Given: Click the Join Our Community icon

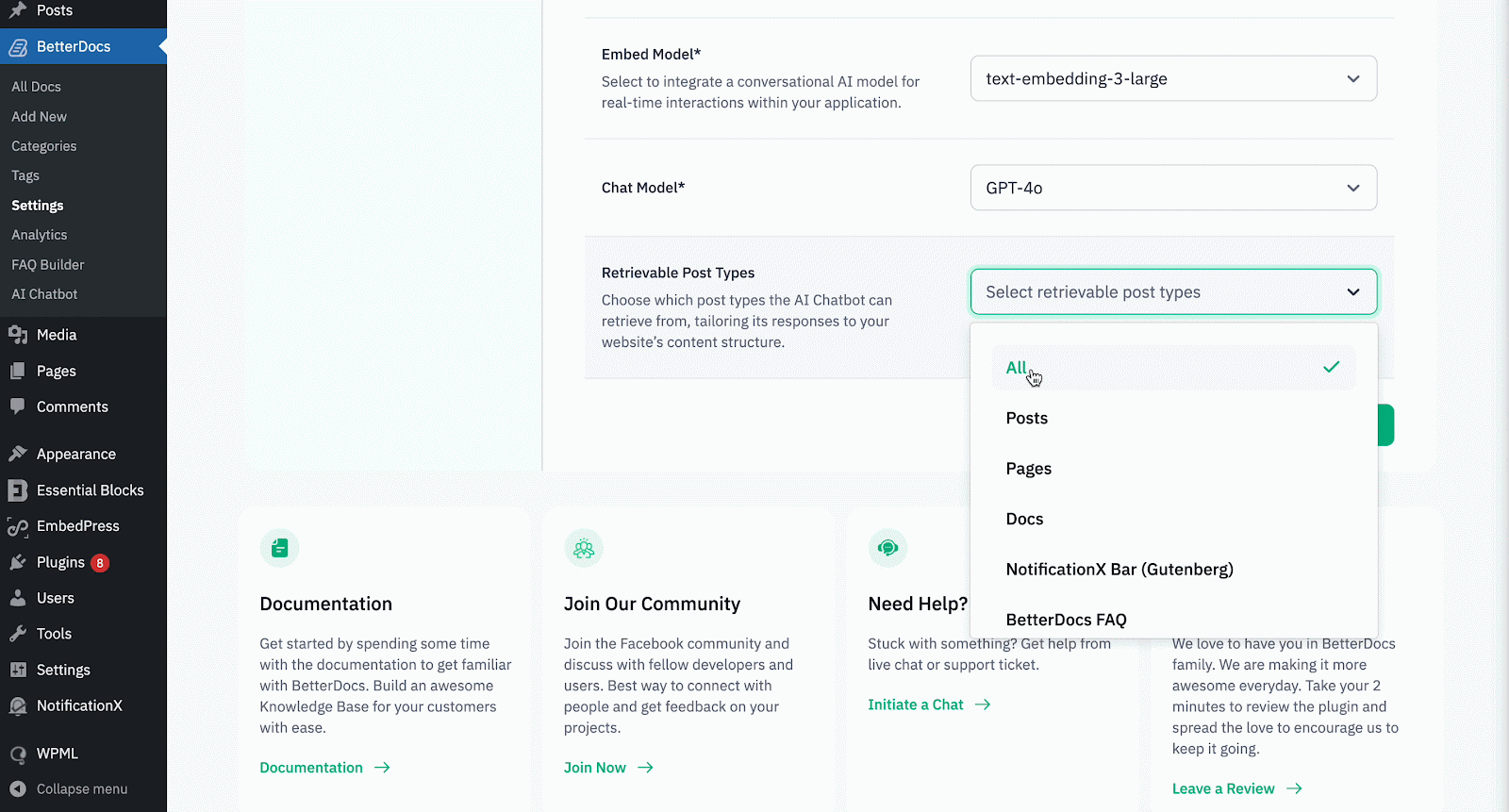Looking at the screenshot, I should (584, 548).
